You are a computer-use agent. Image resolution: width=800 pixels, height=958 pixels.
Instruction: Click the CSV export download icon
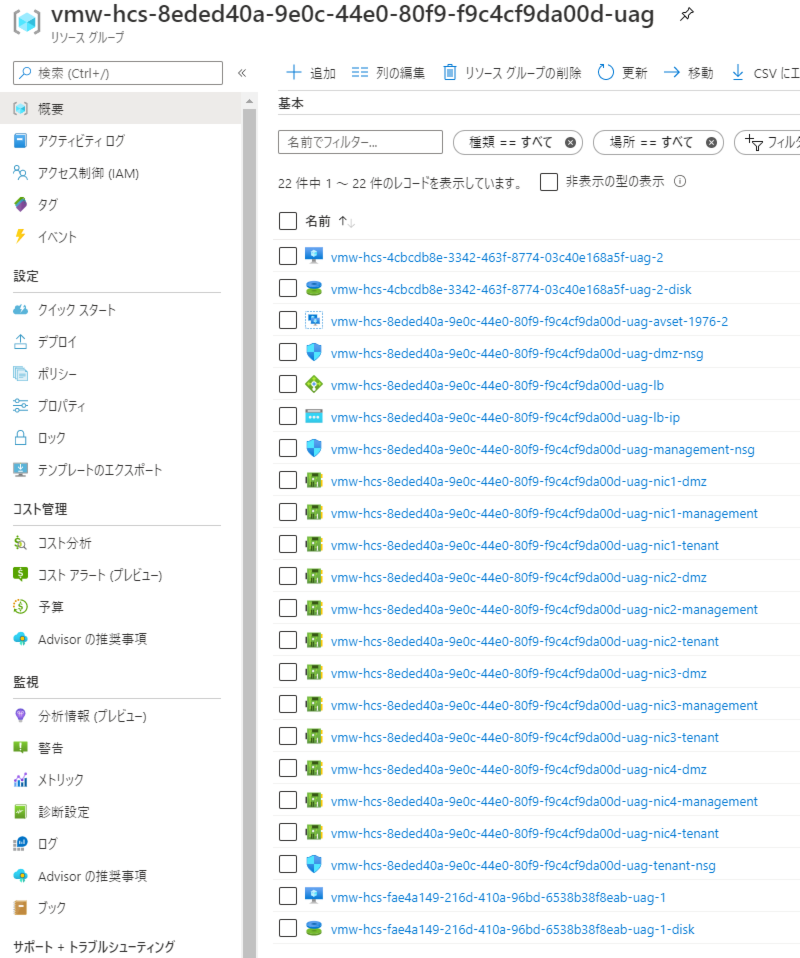tap(738, 73)
